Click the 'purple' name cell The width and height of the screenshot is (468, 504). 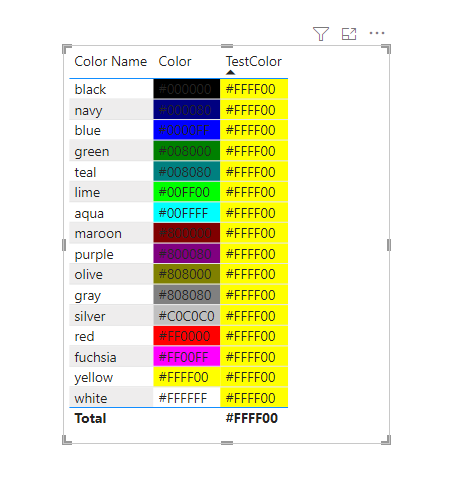click(111, 254)
